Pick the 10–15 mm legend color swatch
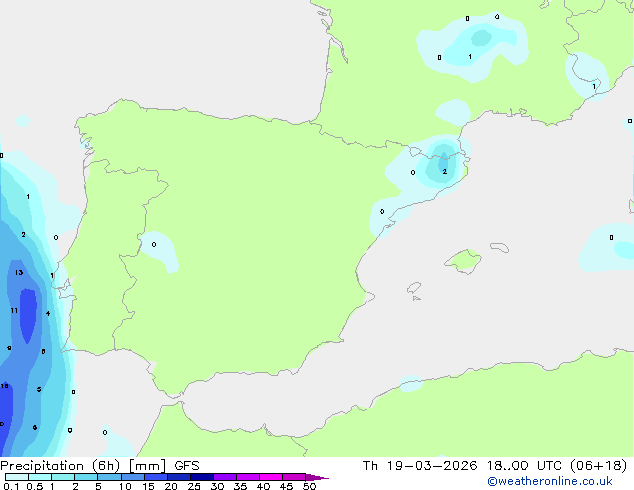Screen dimensions: 634x490 point(133,477)
